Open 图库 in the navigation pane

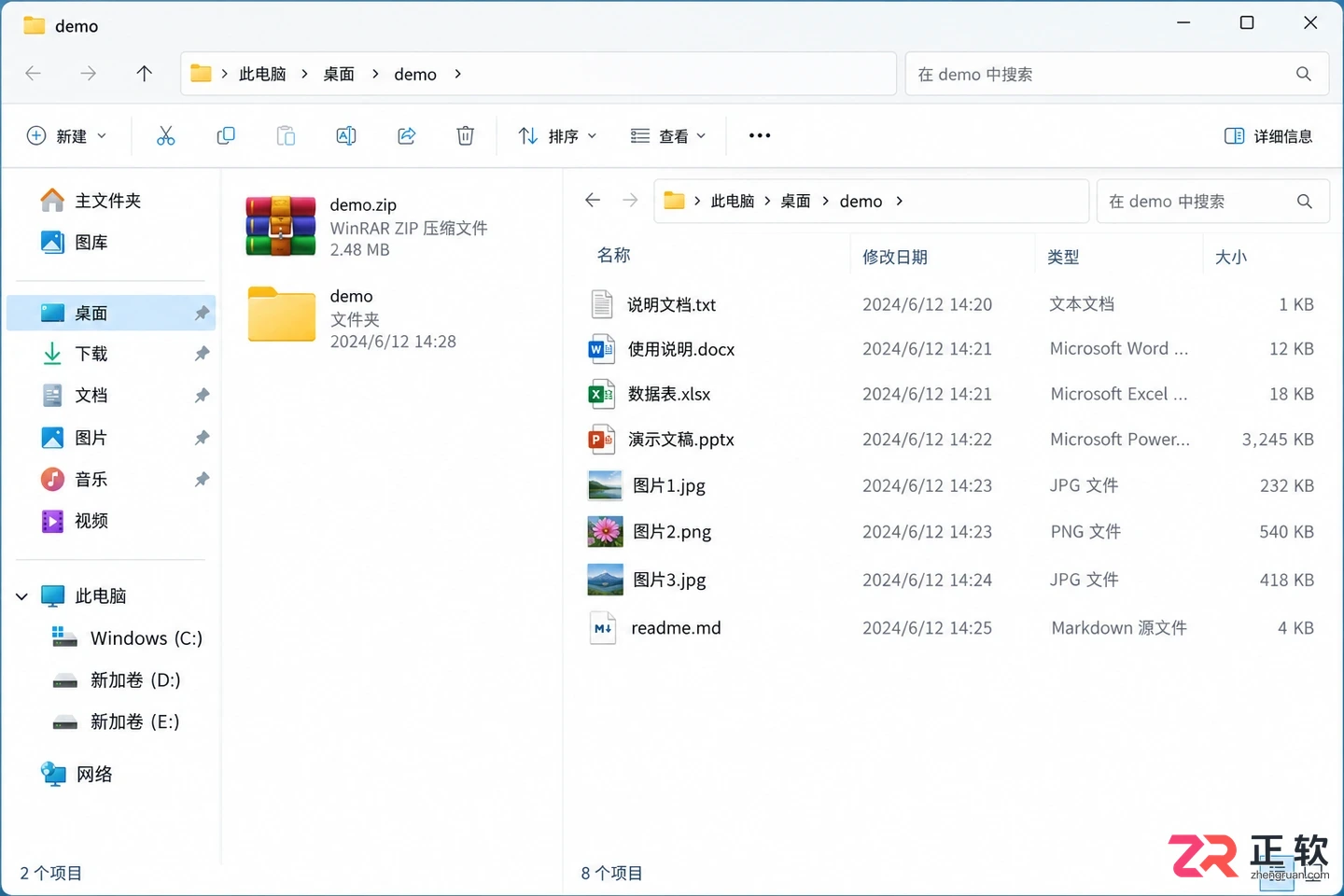point(75,243)
